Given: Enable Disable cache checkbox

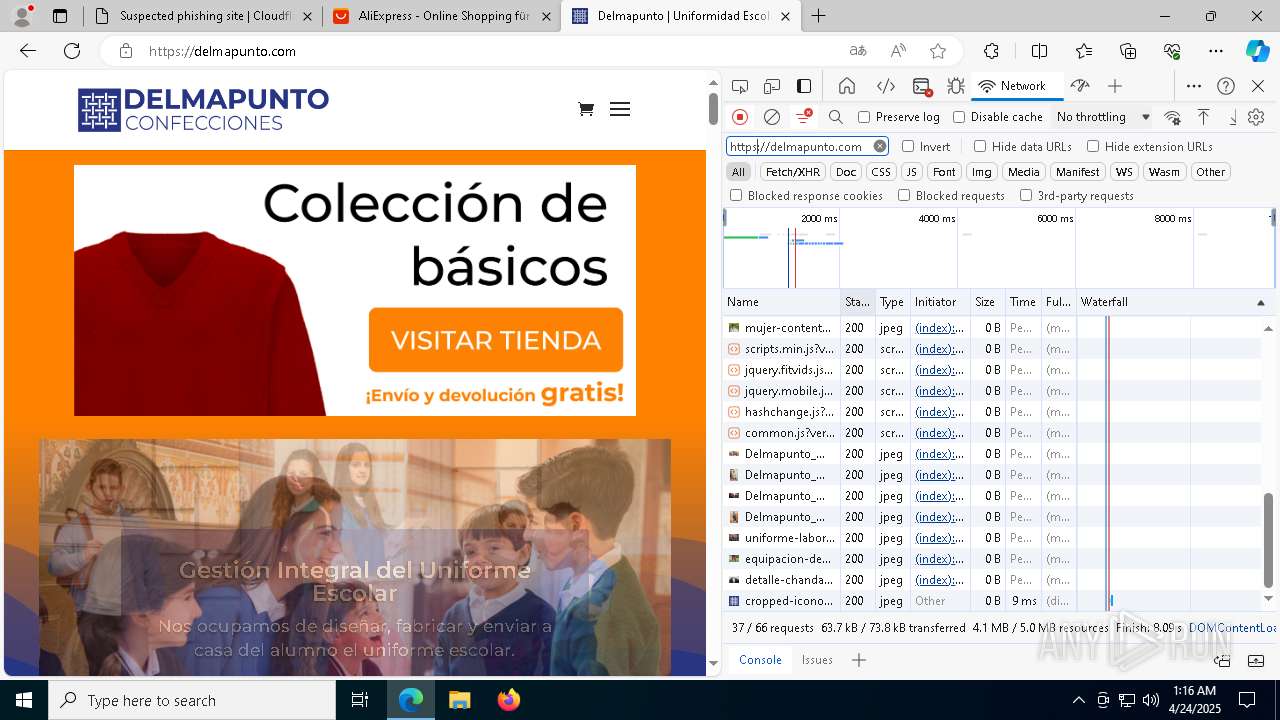Looking at the screenshot, I should point(959,117).
